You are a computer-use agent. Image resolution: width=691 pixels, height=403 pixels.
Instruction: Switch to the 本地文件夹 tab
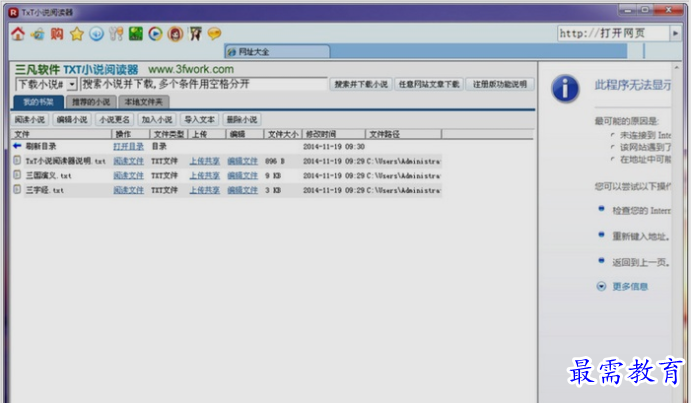pyautogui.click(x=144, y=102)
